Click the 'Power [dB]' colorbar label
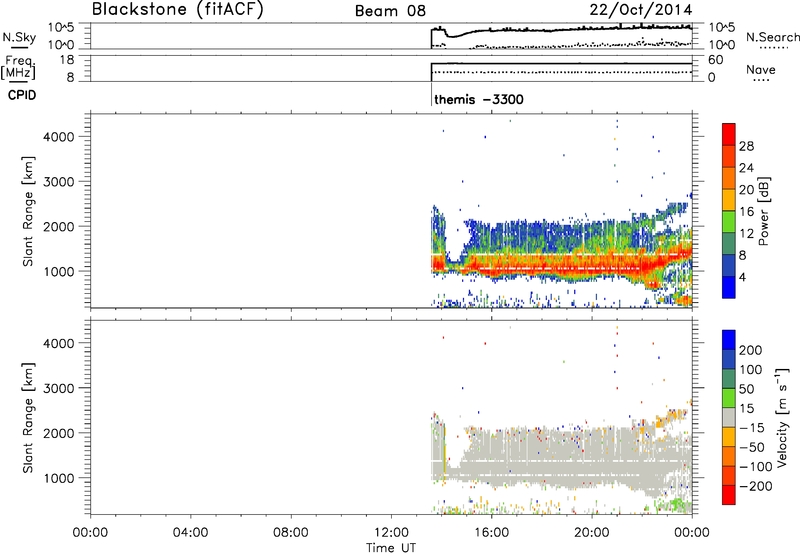Viewport: 800px width, 554px height. pyautogui.click(x=764, y=211)
